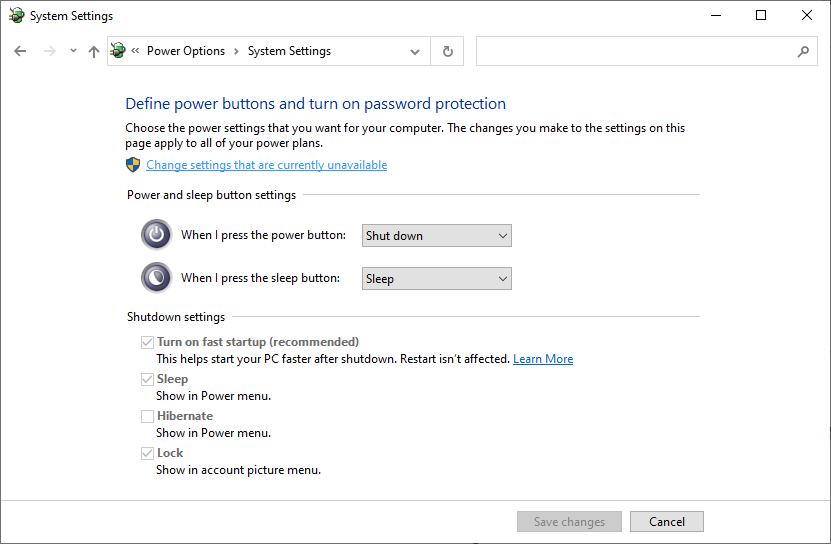Open the sleep button action dropdown
The height and width of the screenshot is (544, 831).
pos(436,279)
